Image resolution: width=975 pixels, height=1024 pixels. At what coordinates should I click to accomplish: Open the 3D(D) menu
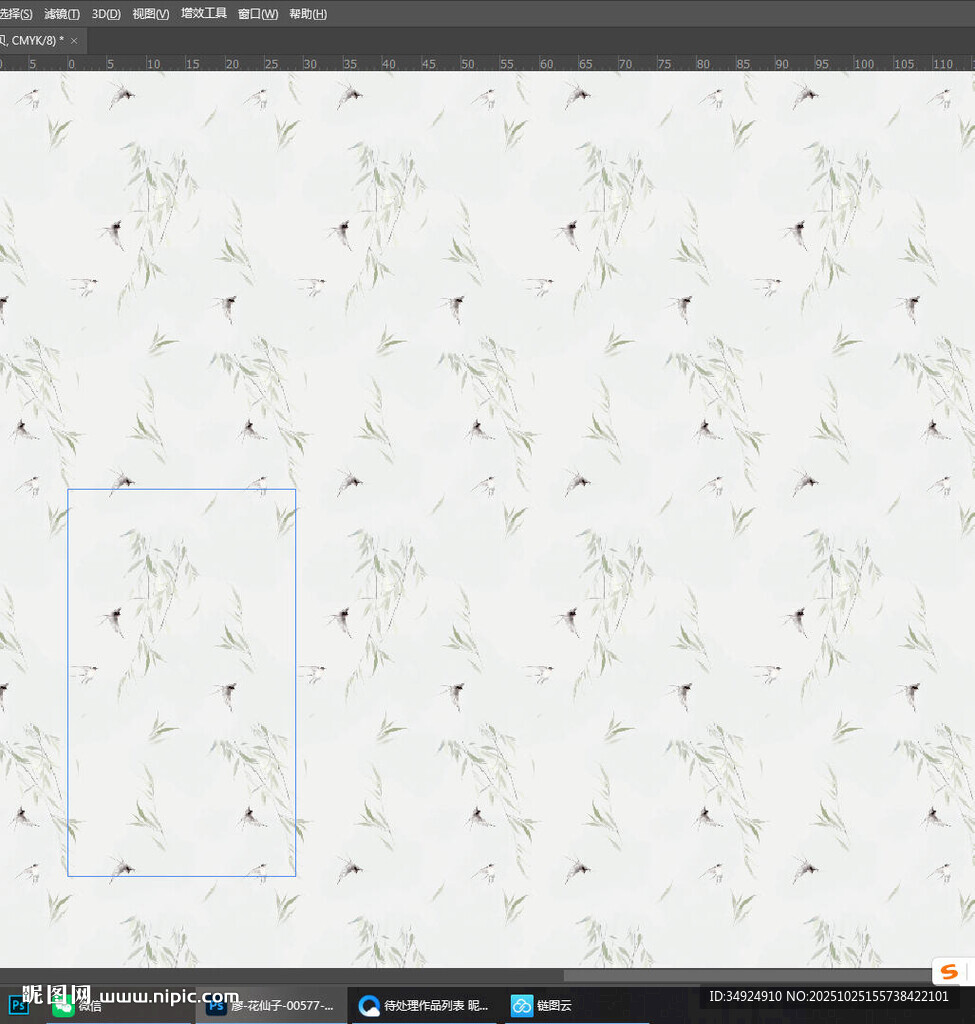click(106, 14)
